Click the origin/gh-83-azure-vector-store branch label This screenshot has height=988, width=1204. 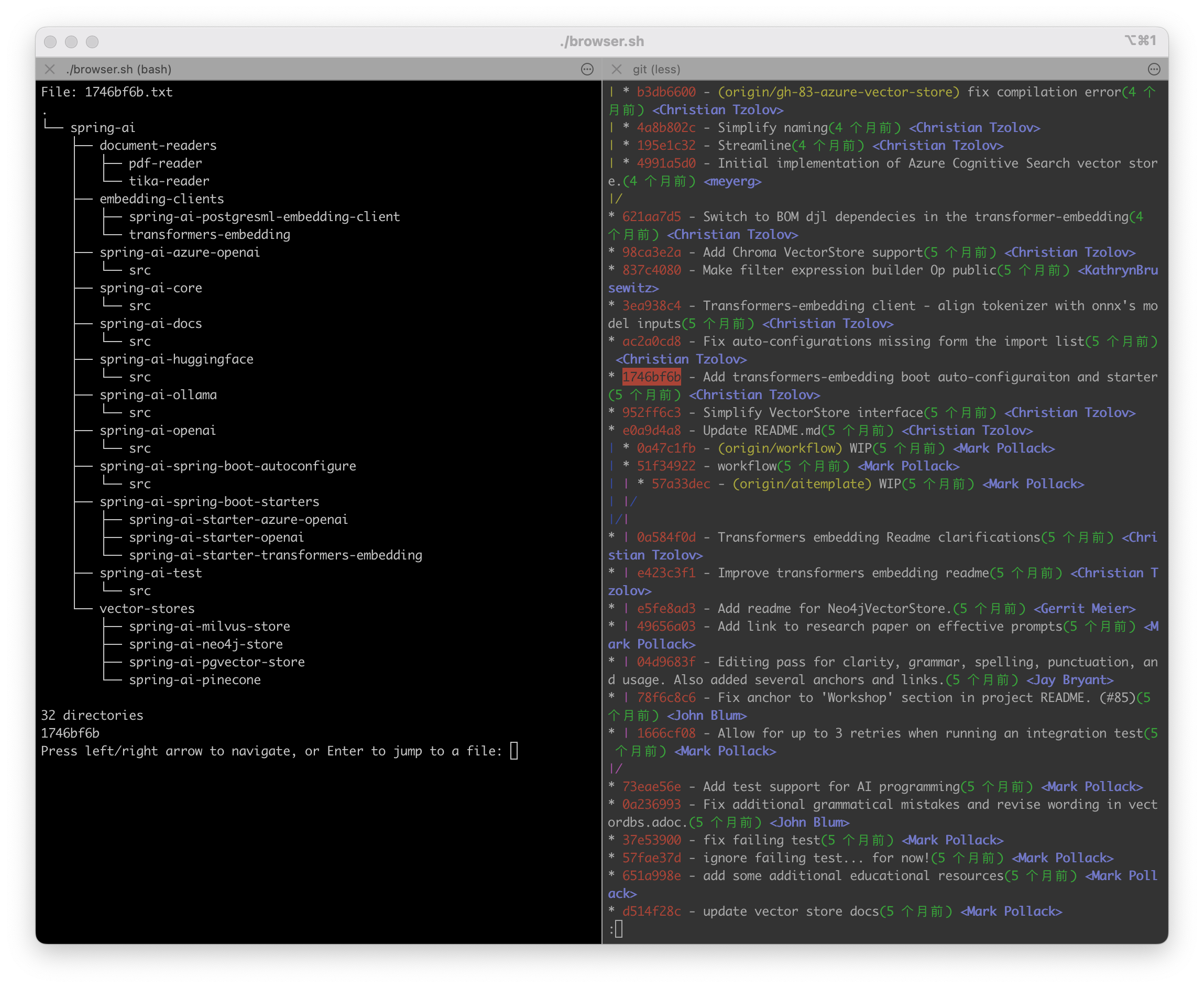pyautogui.click(x=838, y=92)
